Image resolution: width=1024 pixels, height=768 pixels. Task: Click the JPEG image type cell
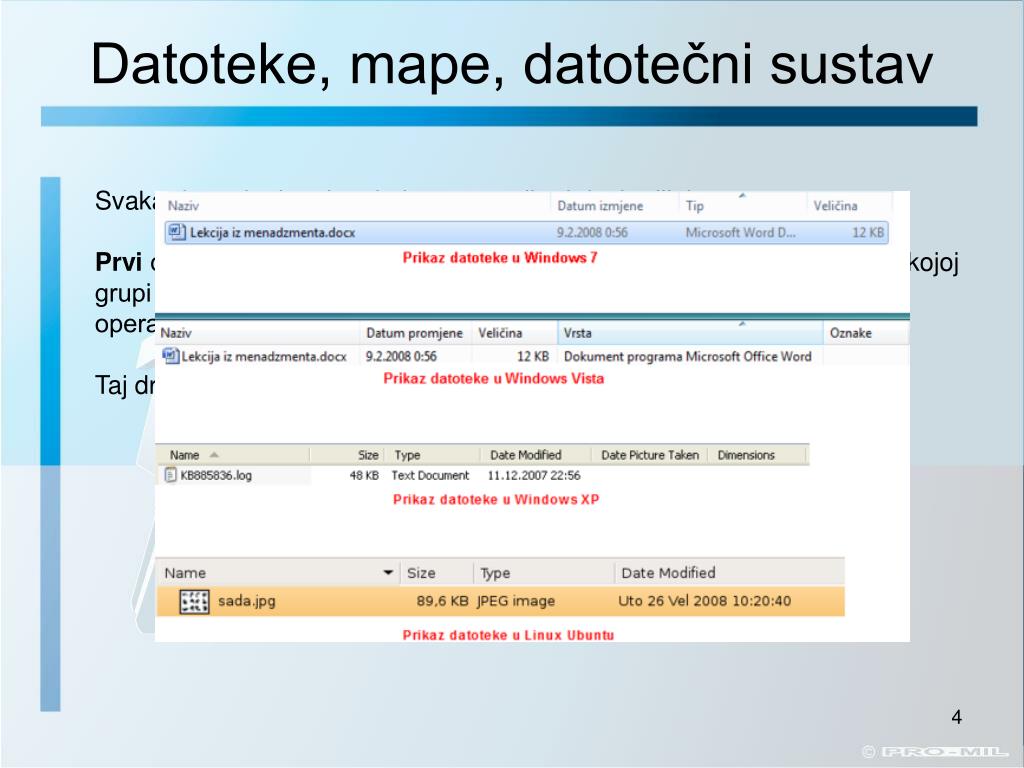pyautogui.click(x=515, y=601)
